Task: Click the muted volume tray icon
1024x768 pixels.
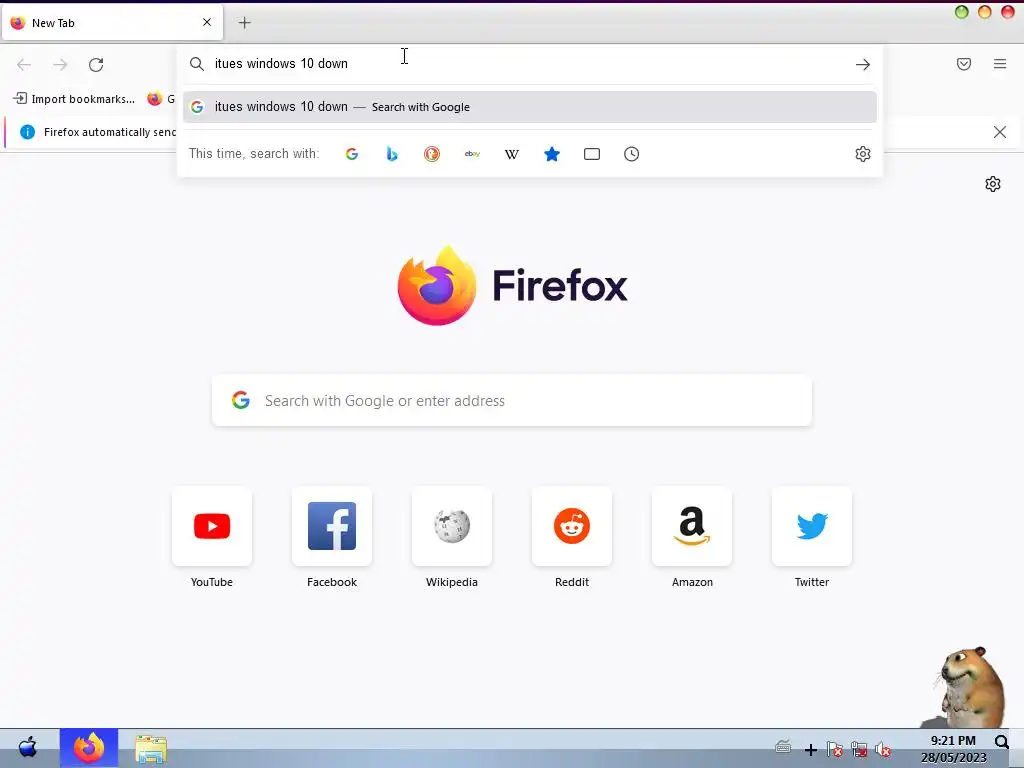Action: (x=883, y=750)
